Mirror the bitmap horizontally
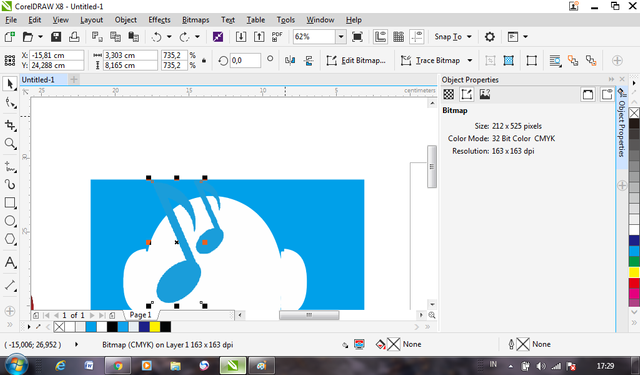The image size is (640, 375). pyautogui.click(x=290, y=60)
